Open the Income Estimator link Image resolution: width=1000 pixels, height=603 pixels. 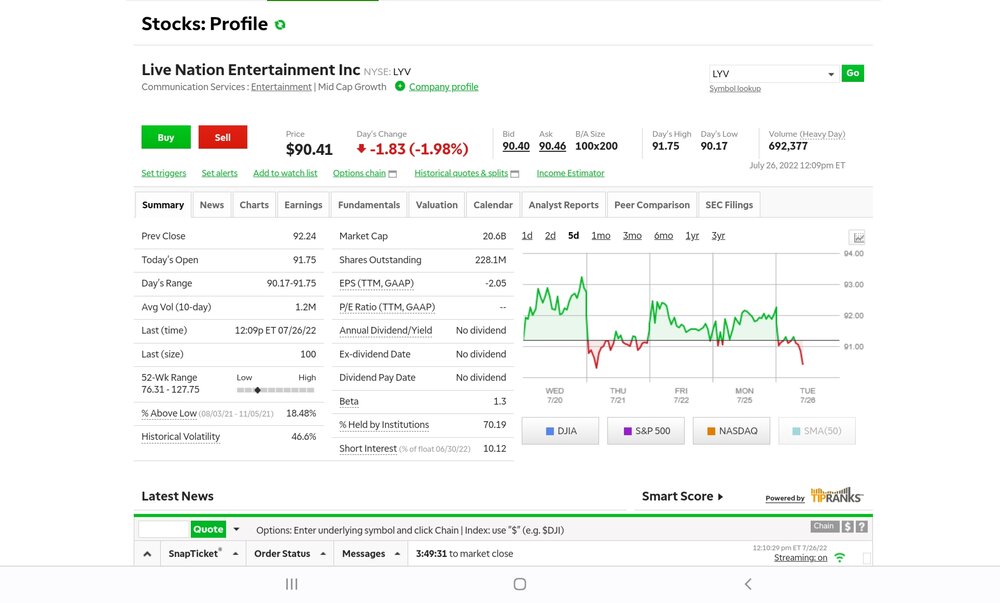click(570, 173)
